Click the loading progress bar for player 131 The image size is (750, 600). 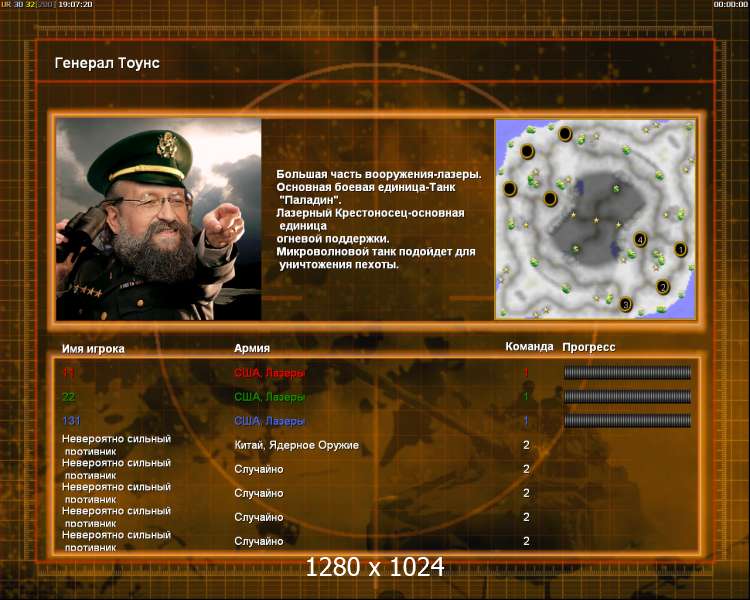click(x=628, y=421)
